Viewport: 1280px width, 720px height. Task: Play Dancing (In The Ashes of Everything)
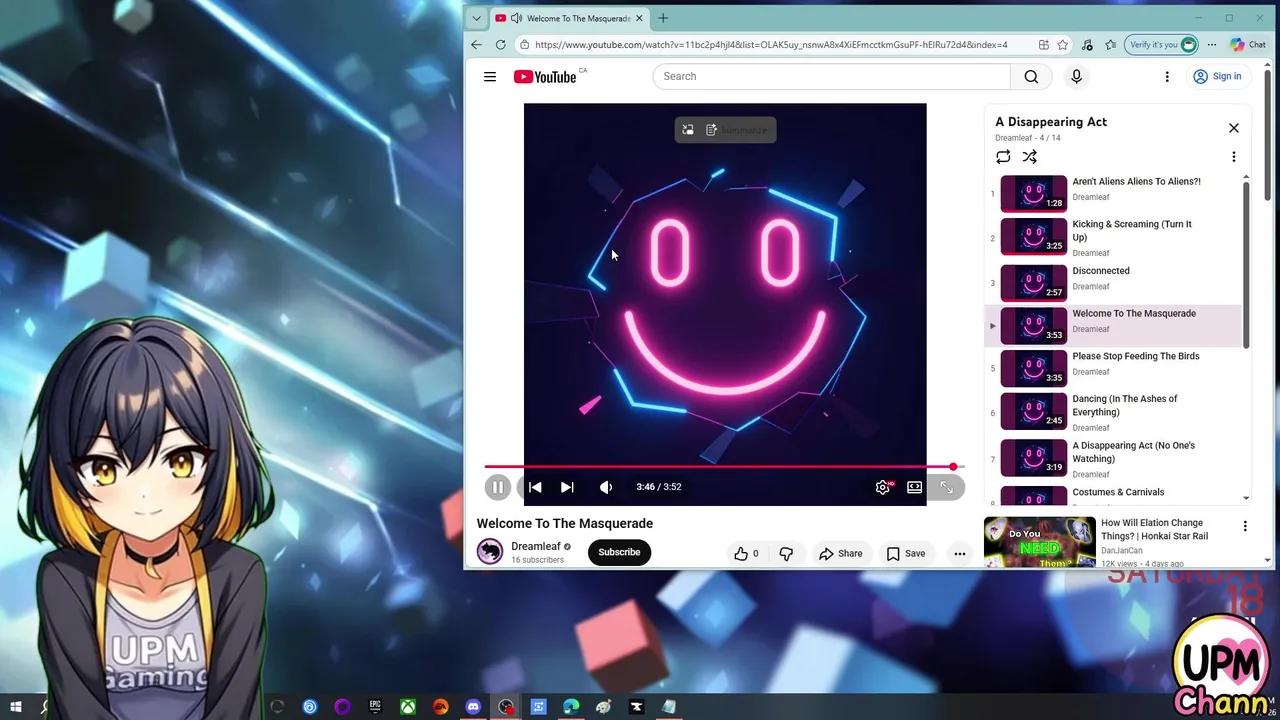[x=1113, y=412]
